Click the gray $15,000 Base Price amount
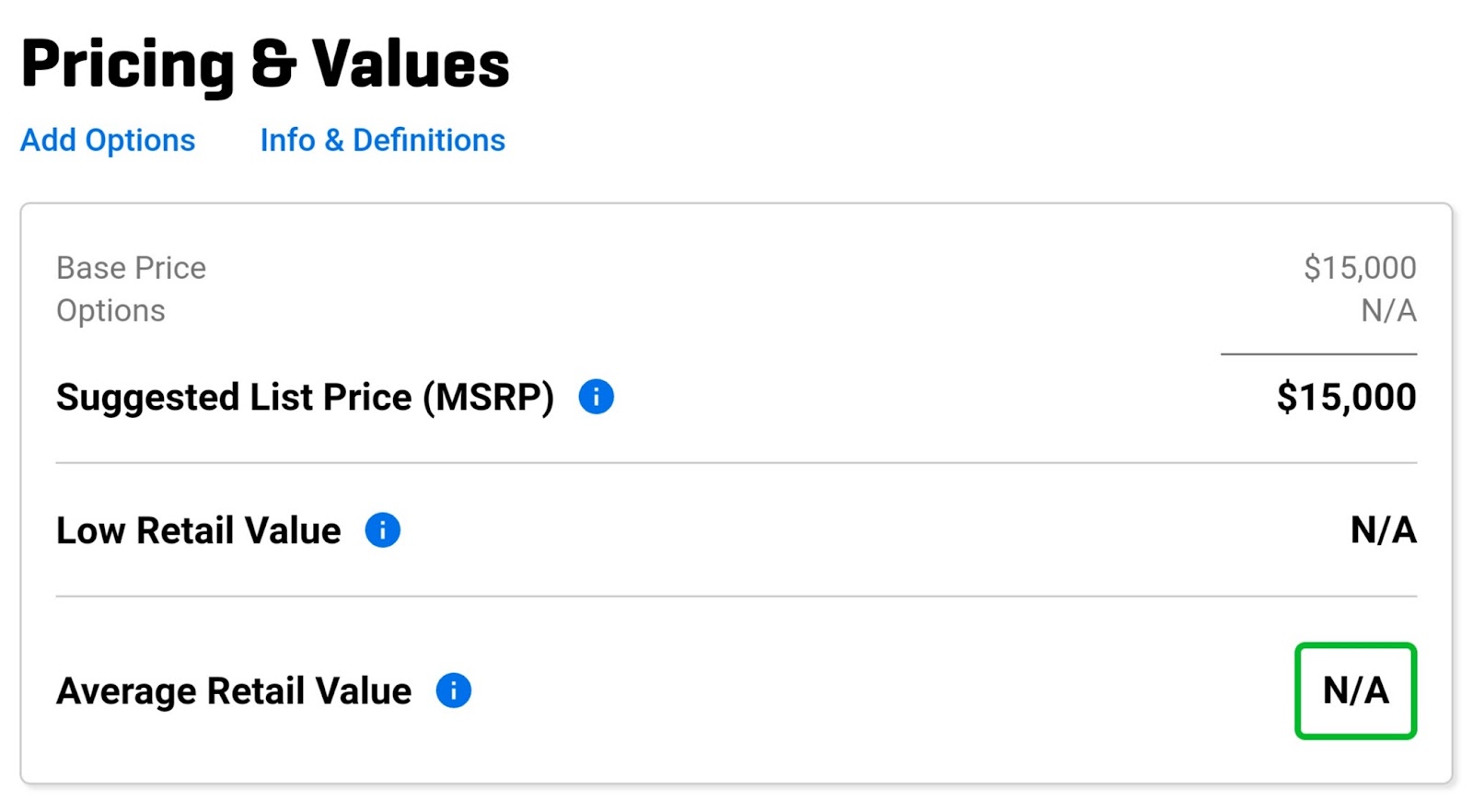This screenshot has height=812, width=1473. pyautogui.click(x=1360, y=268)
